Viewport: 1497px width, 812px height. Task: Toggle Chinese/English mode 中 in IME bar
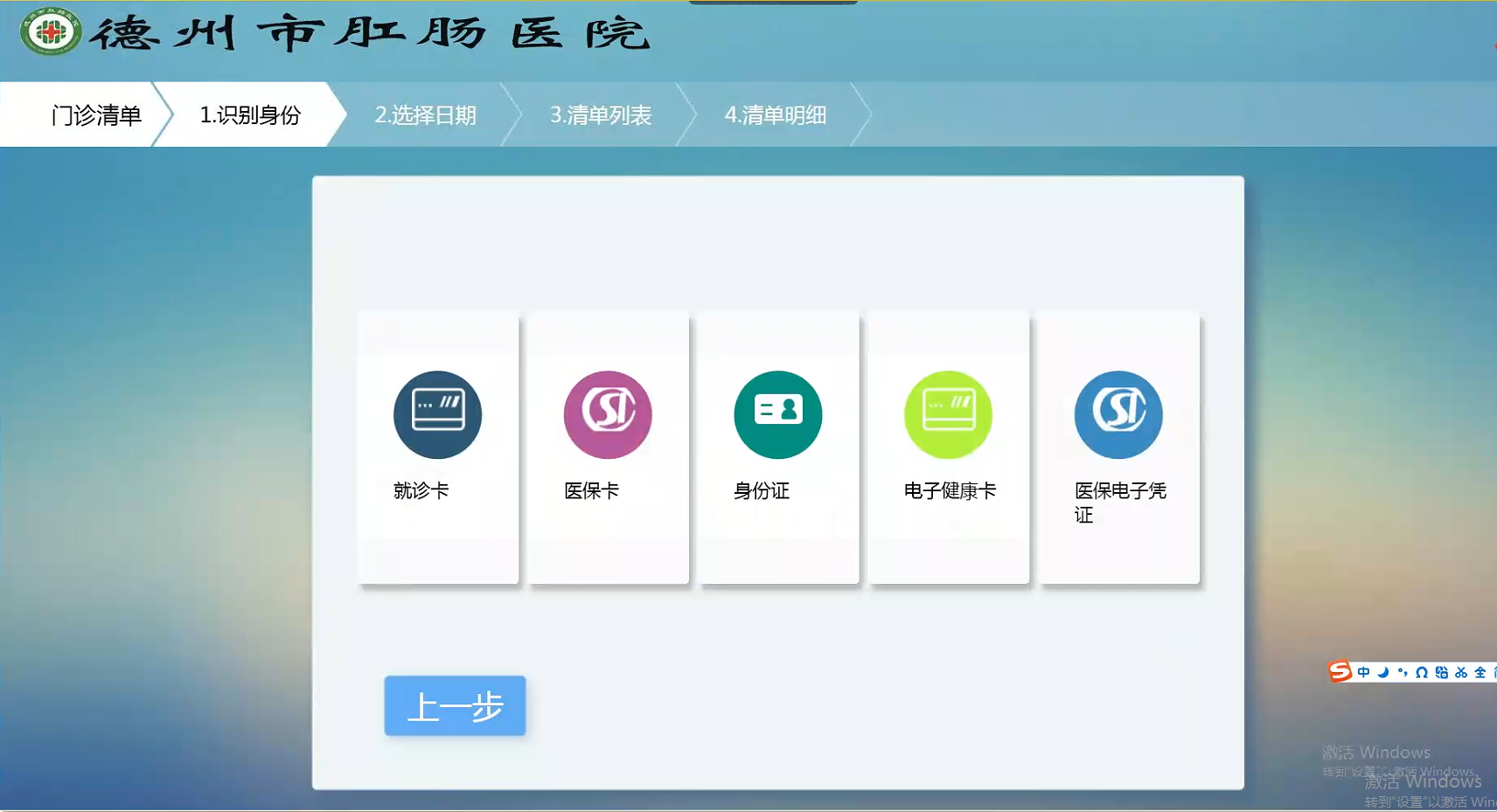pos(1363,672)
